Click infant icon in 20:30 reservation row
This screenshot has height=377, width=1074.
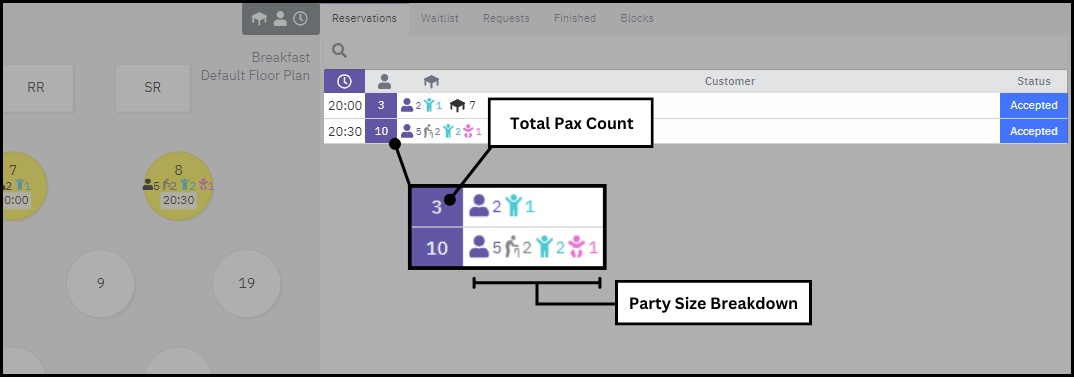pos(469,131)
